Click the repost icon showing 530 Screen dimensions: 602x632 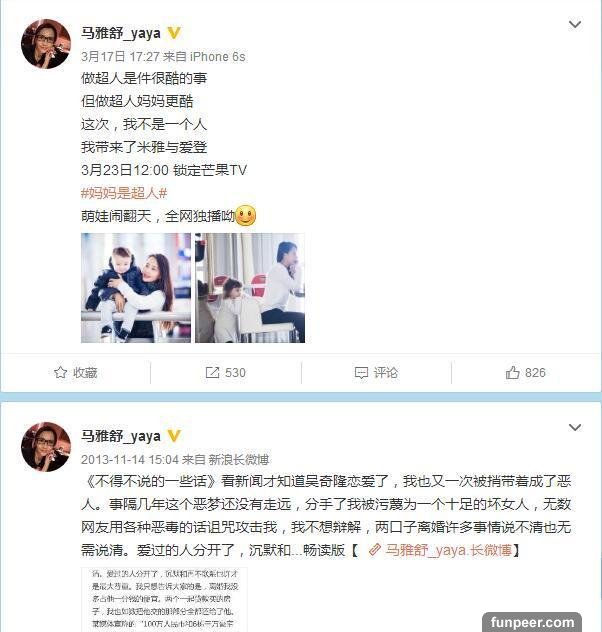coord(212,372)
